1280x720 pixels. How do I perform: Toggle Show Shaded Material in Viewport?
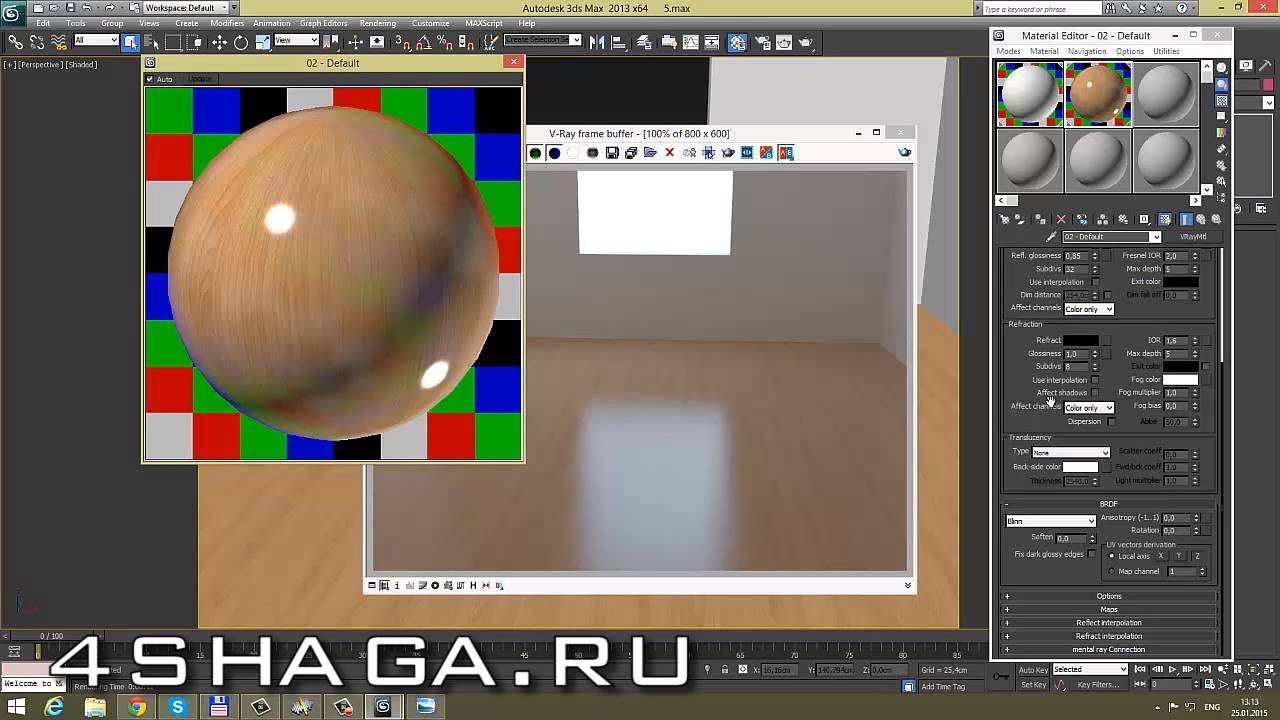(x=1165, y=219)
